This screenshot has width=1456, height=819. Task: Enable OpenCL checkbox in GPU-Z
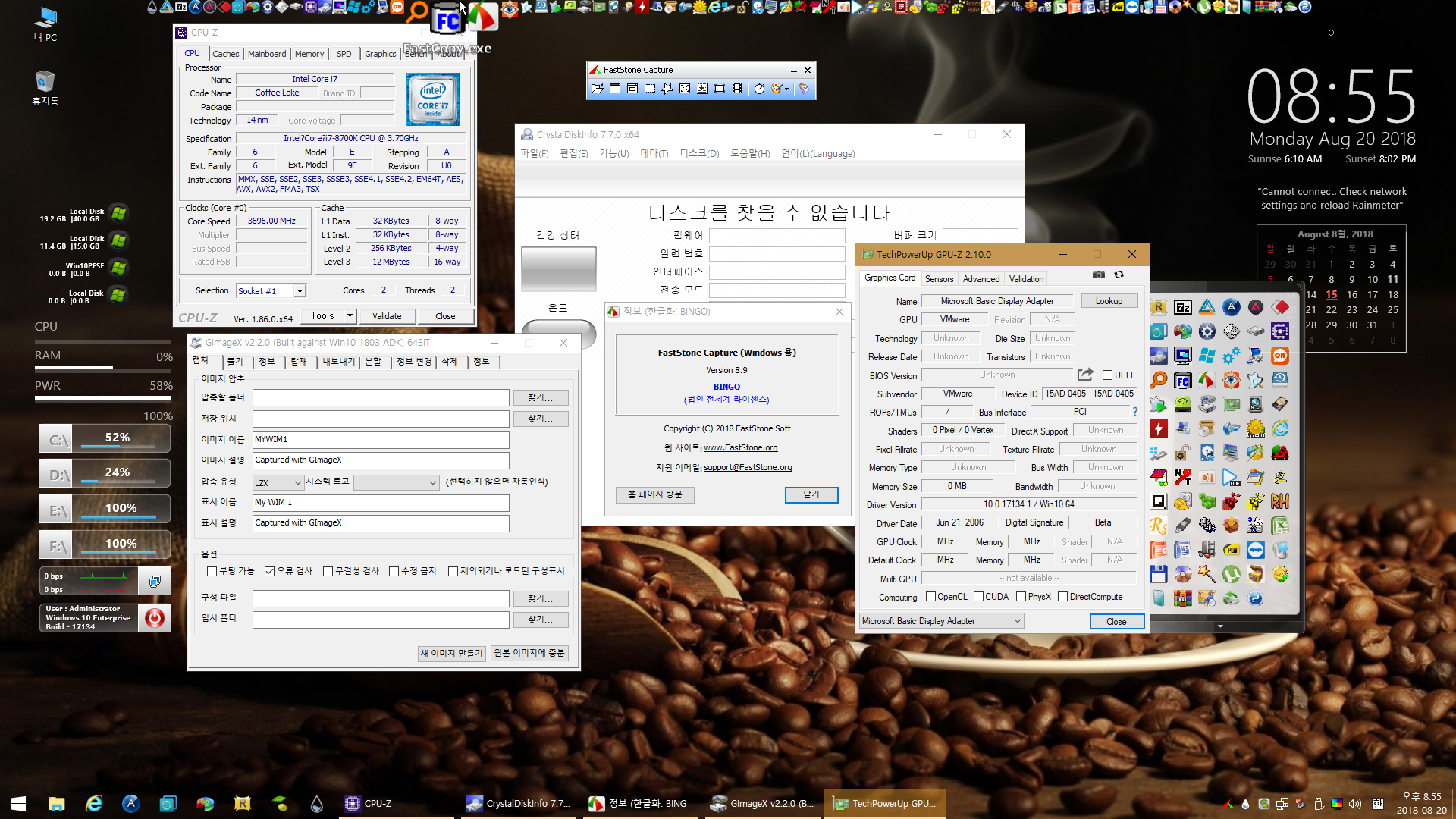coord(930,597)
